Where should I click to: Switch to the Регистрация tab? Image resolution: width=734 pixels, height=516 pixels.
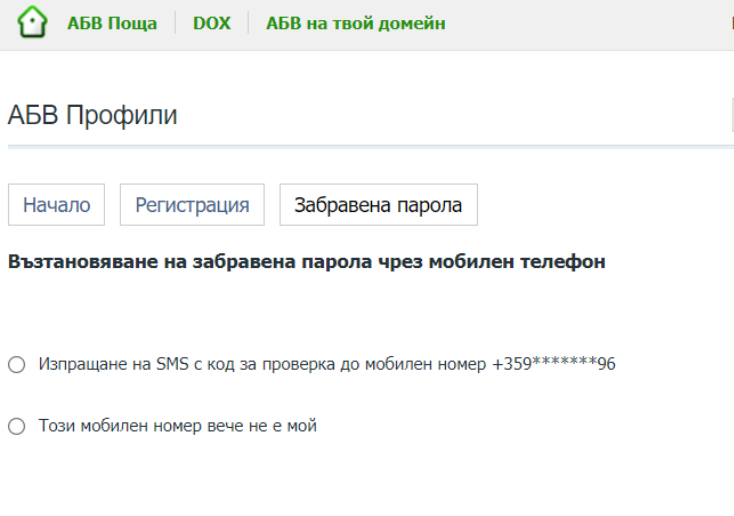point(192,205)
